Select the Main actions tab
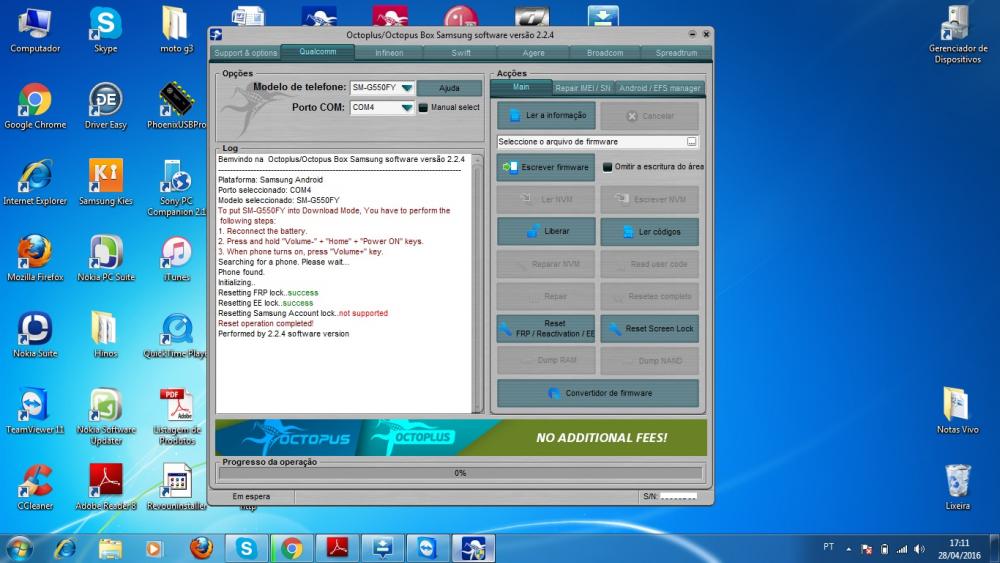Screen dimensions: 1000x563 click(x=521, y=87)
